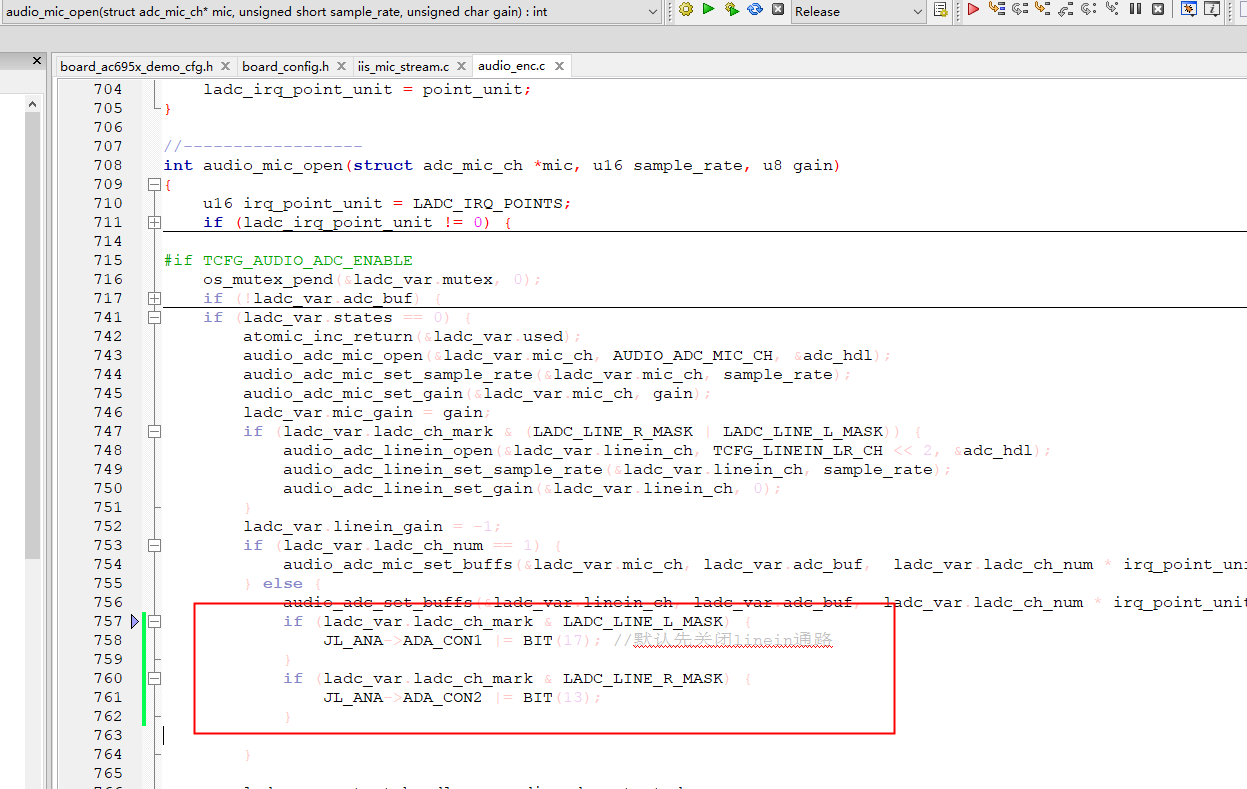Image resolution: width=1247 pixels, height=789 pixels.
Task: Close the left side panel
Action: pyautogui.click(x=37, y=61)
